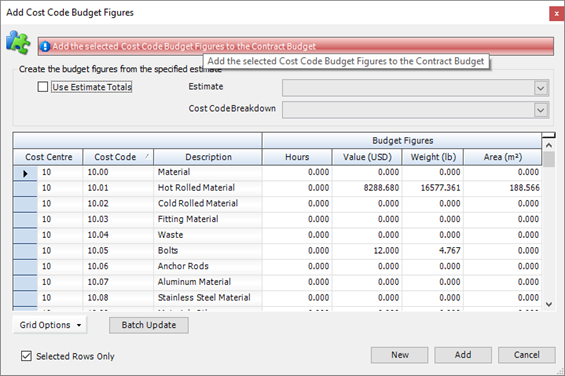Select the row indicator arrow for Material row

click(x=25, y=173)
